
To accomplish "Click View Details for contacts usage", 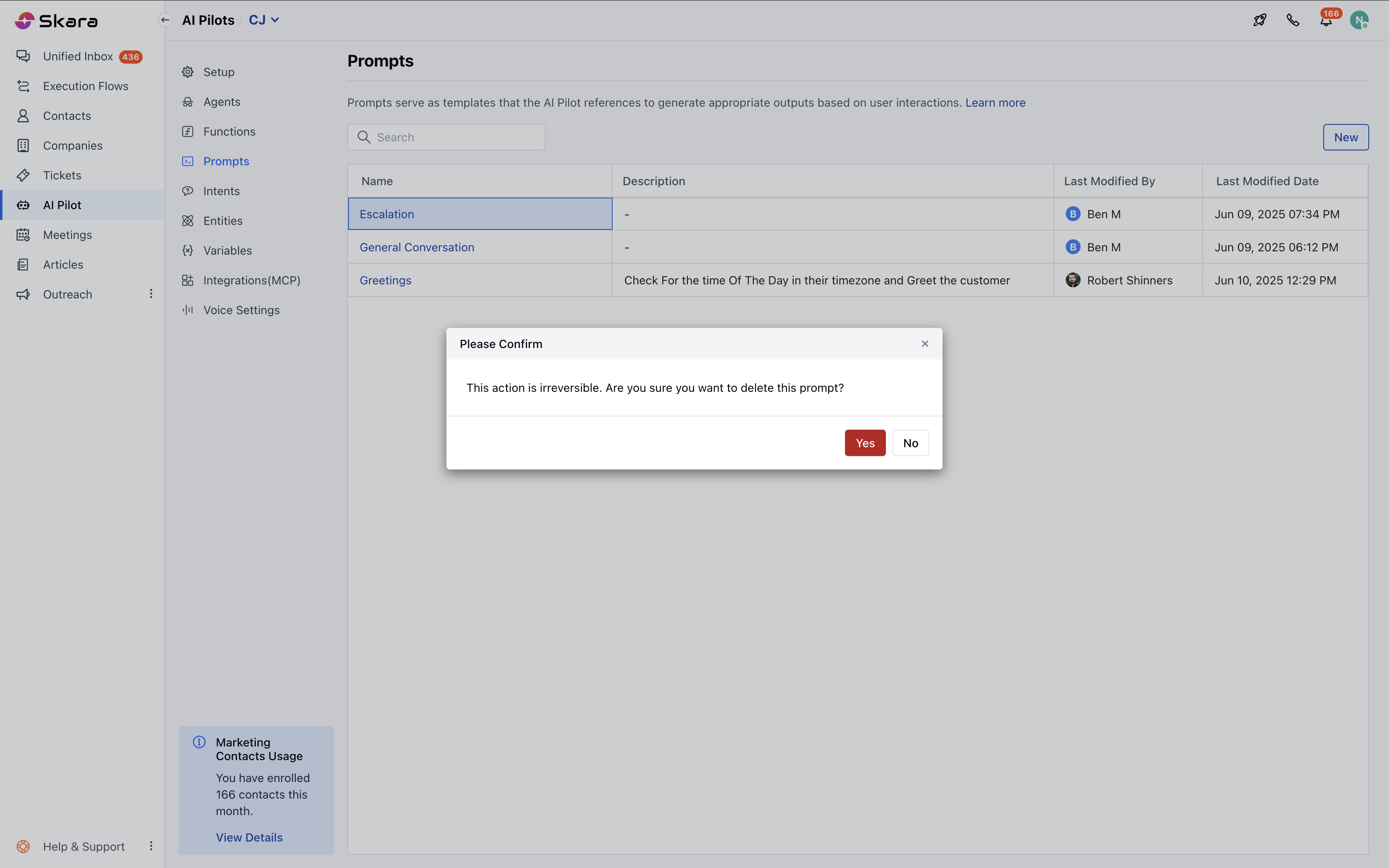I will tap(249, 837).
